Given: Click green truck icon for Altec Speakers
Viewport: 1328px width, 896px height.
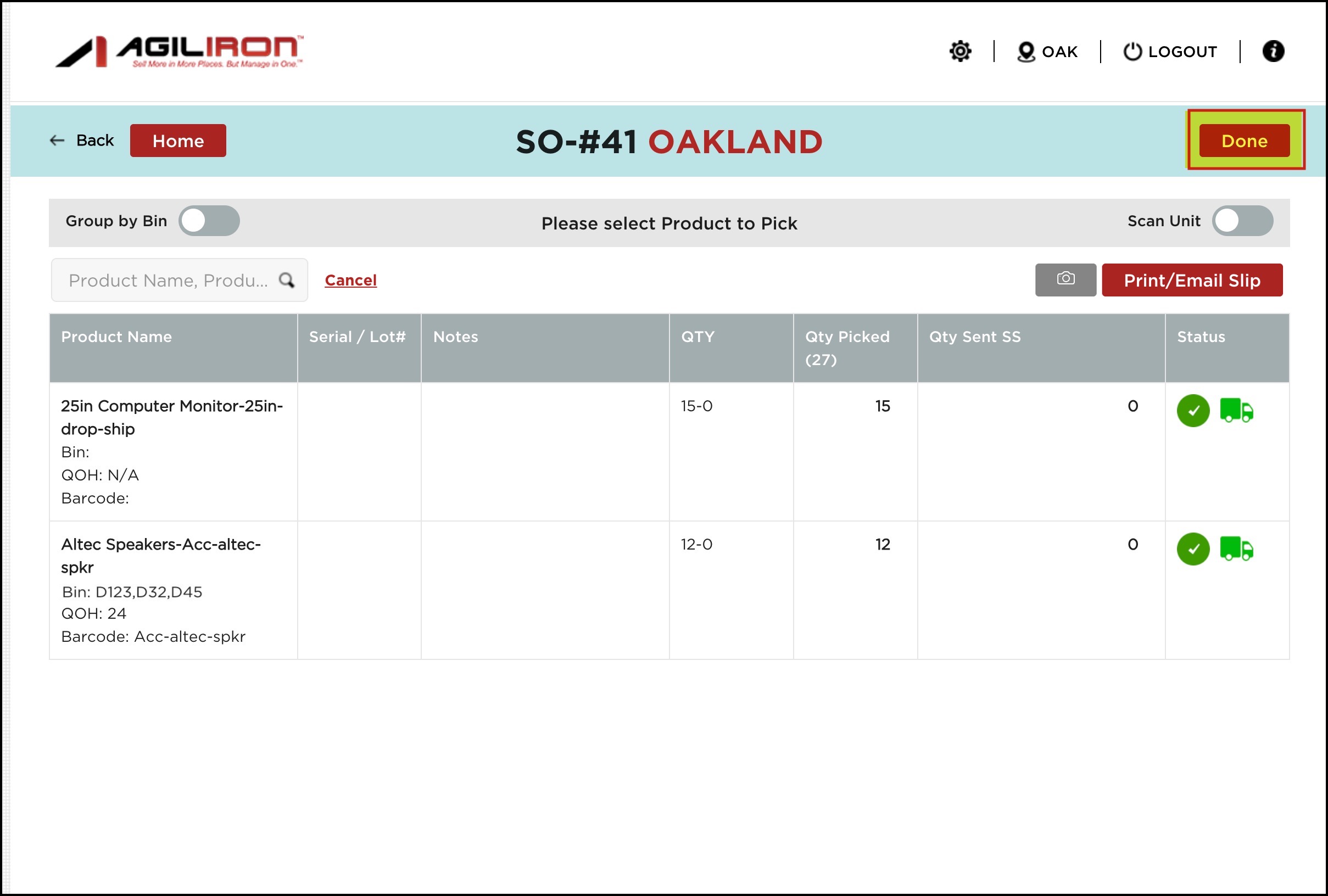Looking at the screenshot, I should coord(1236,548).
